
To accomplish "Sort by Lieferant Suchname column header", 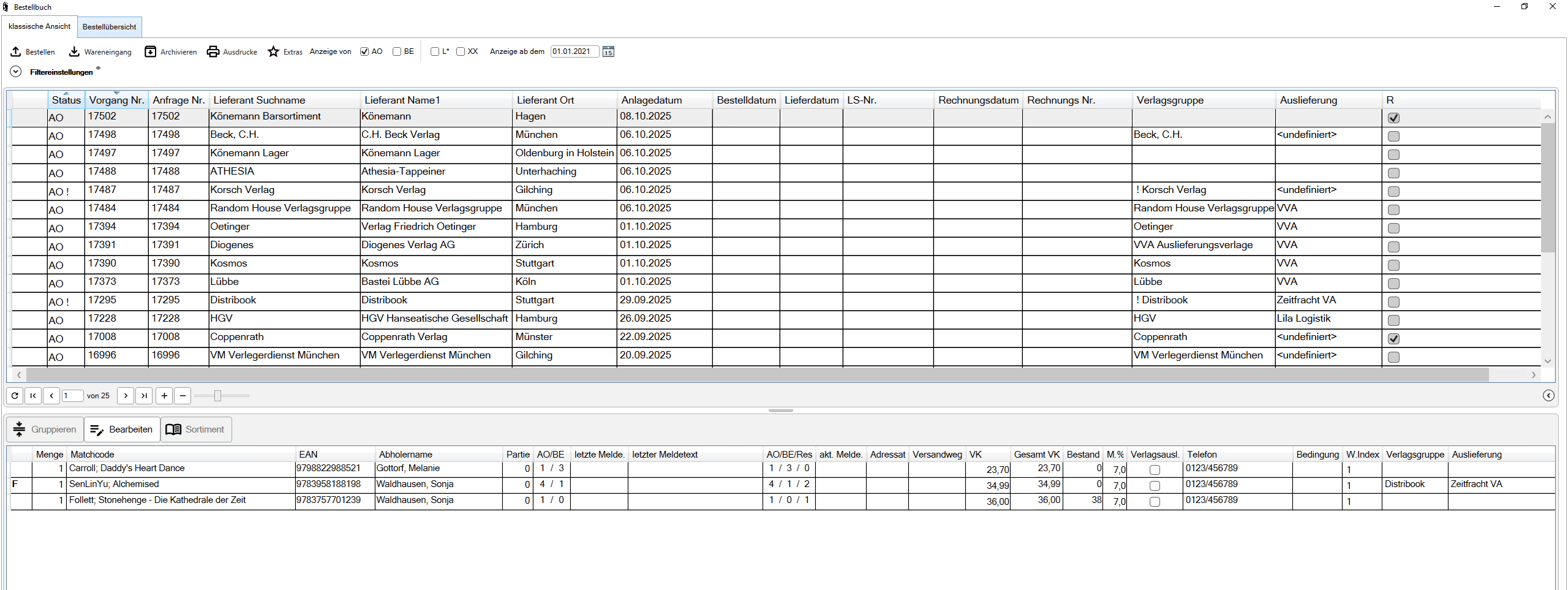I will pos(285,100).
